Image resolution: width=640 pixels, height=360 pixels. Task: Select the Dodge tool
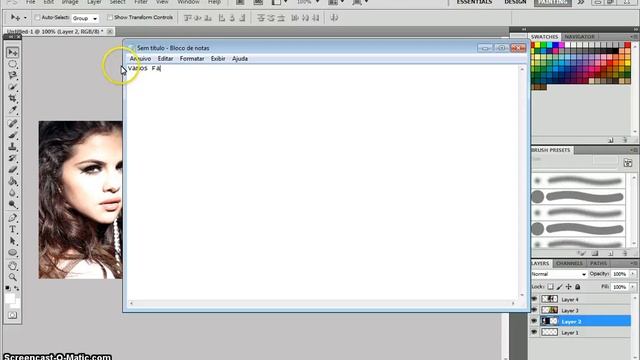(13, 204)
